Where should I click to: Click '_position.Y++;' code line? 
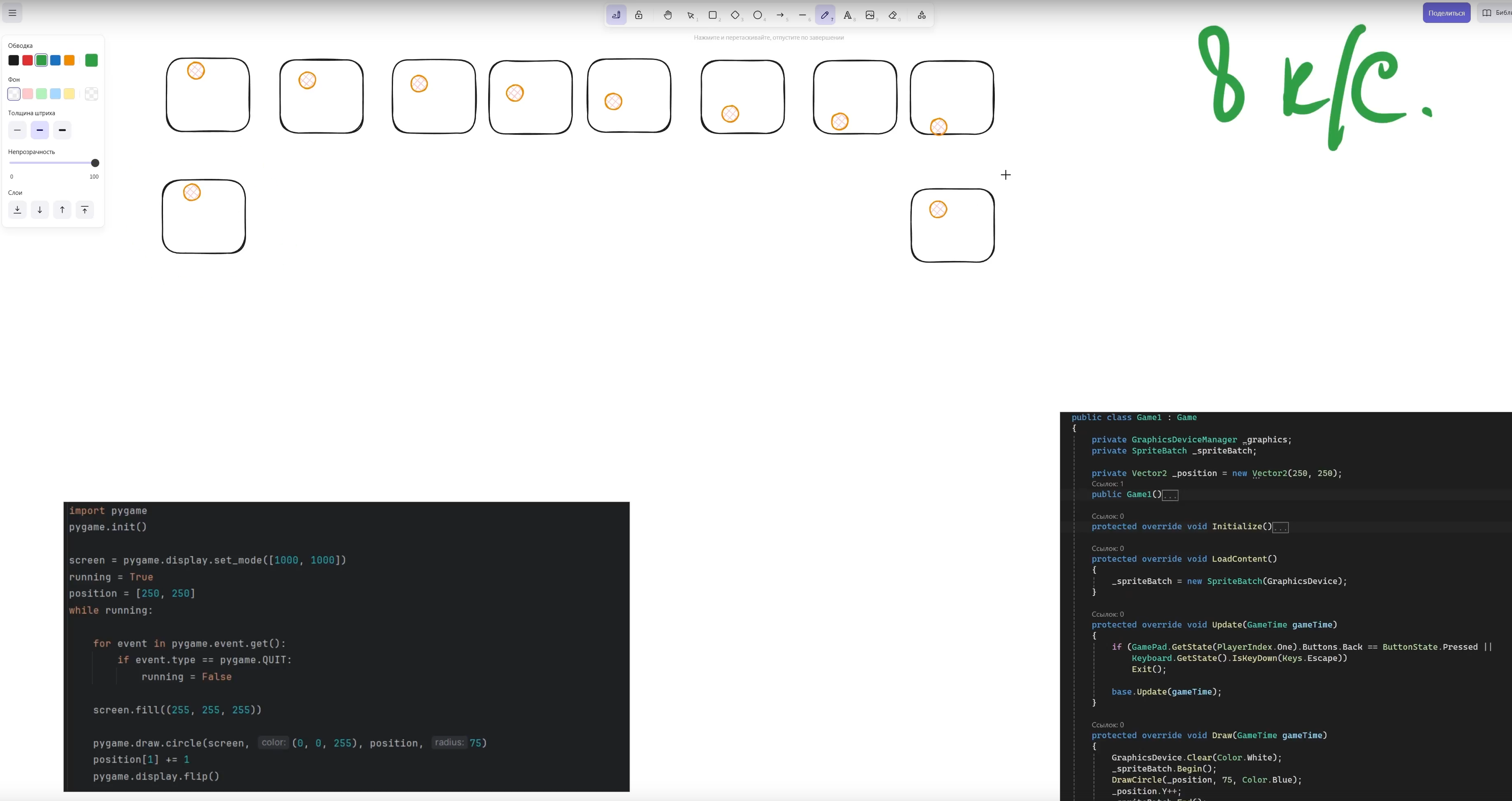click(1146, 791)
